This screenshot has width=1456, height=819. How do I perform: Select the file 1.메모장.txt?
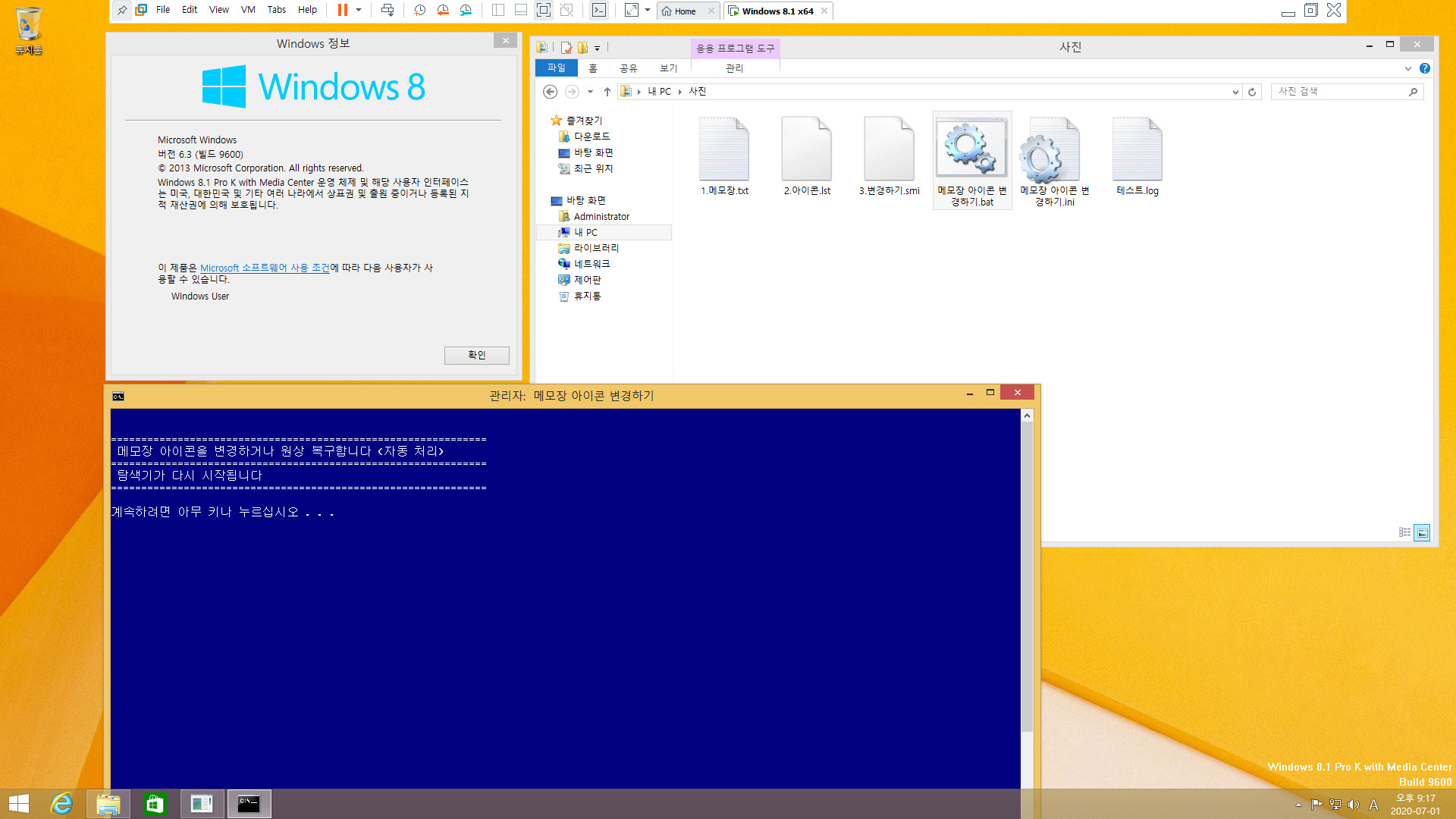pos(724,156)
